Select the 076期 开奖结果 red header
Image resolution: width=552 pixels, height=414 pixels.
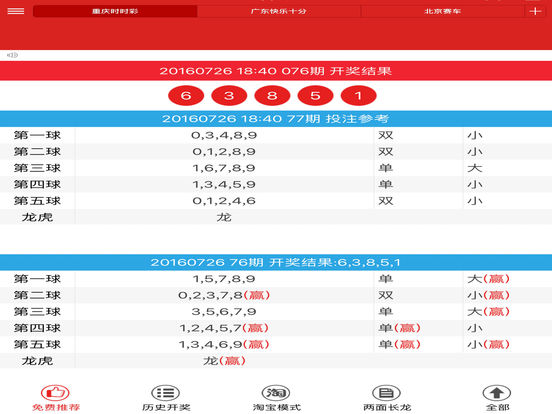click(x=276, y=71)
